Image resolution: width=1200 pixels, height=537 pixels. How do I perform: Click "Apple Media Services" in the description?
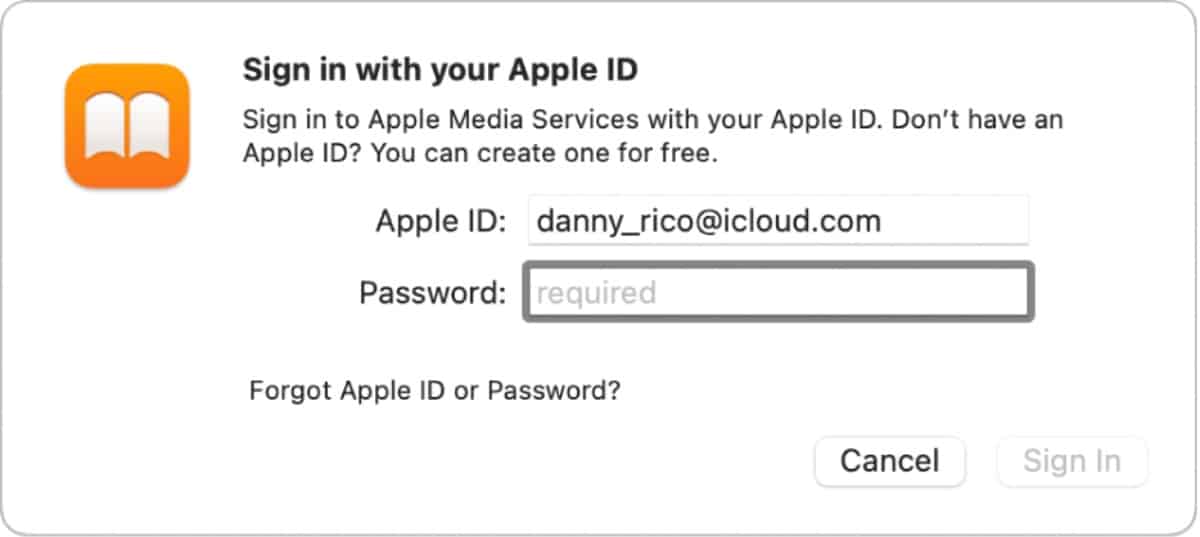coord(504,121)
